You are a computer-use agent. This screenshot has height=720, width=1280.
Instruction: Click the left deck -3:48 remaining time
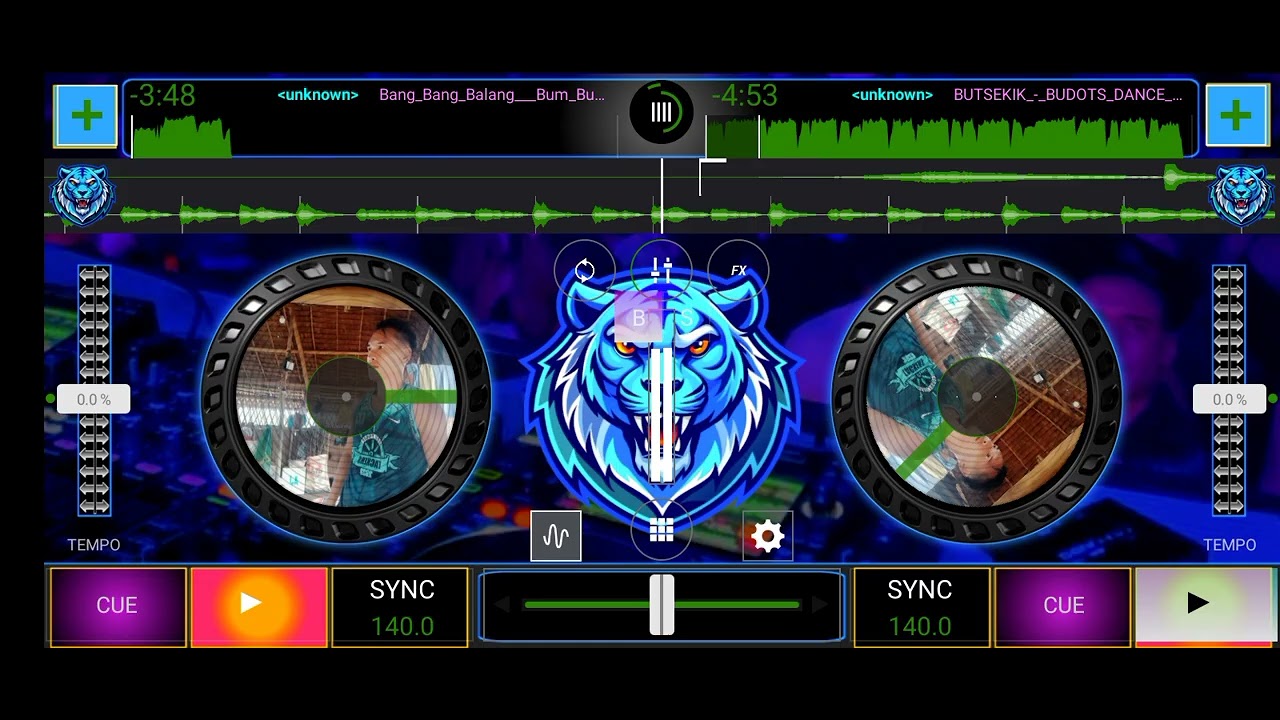click(x=163, y=96)
